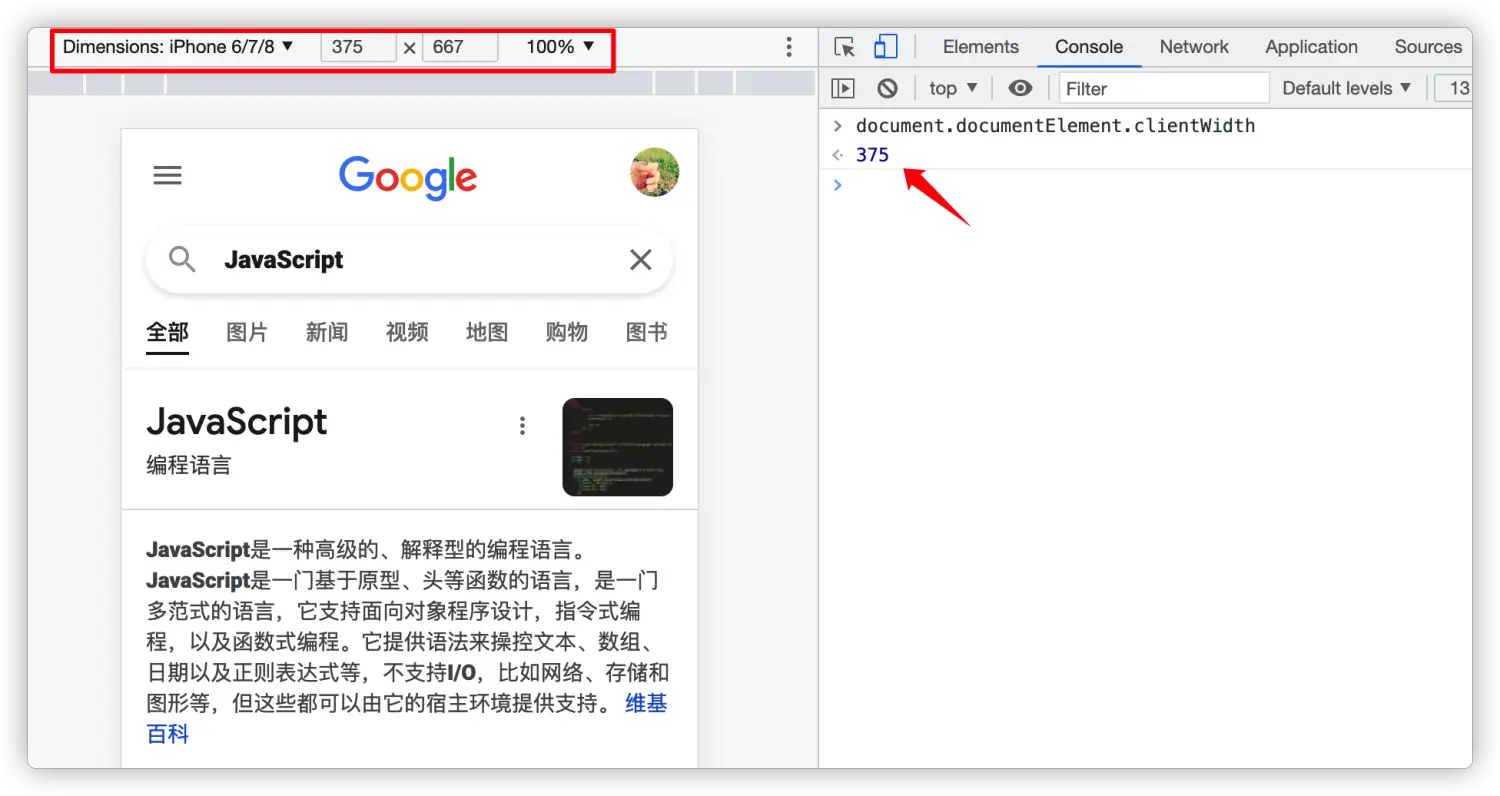Select the 视频 search tab
Image resolution: width=1500 pixels, height=796 pixels.
[x=407, y=332]
